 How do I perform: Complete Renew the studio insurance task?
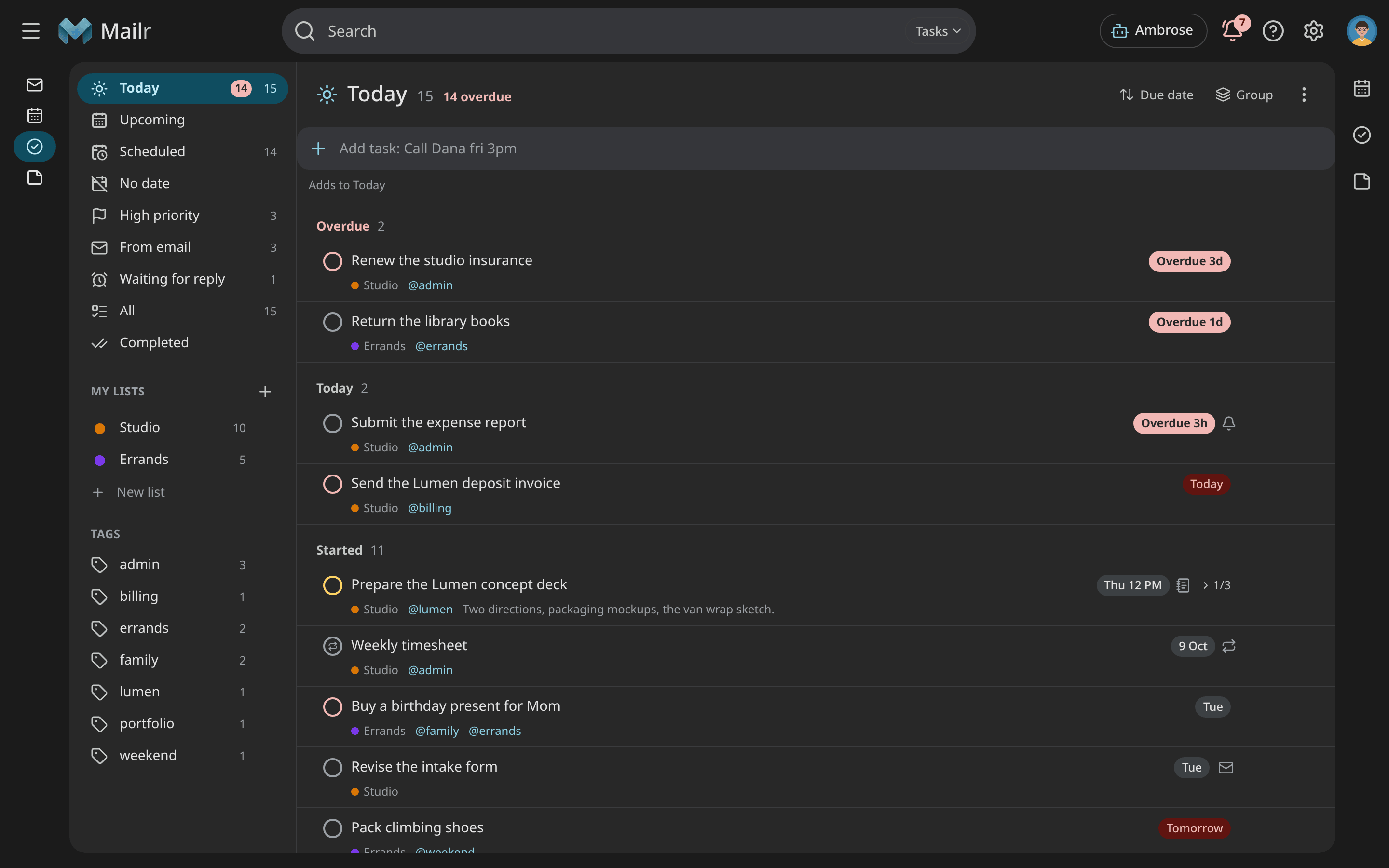pyautogui.click(x=332, y=261)
